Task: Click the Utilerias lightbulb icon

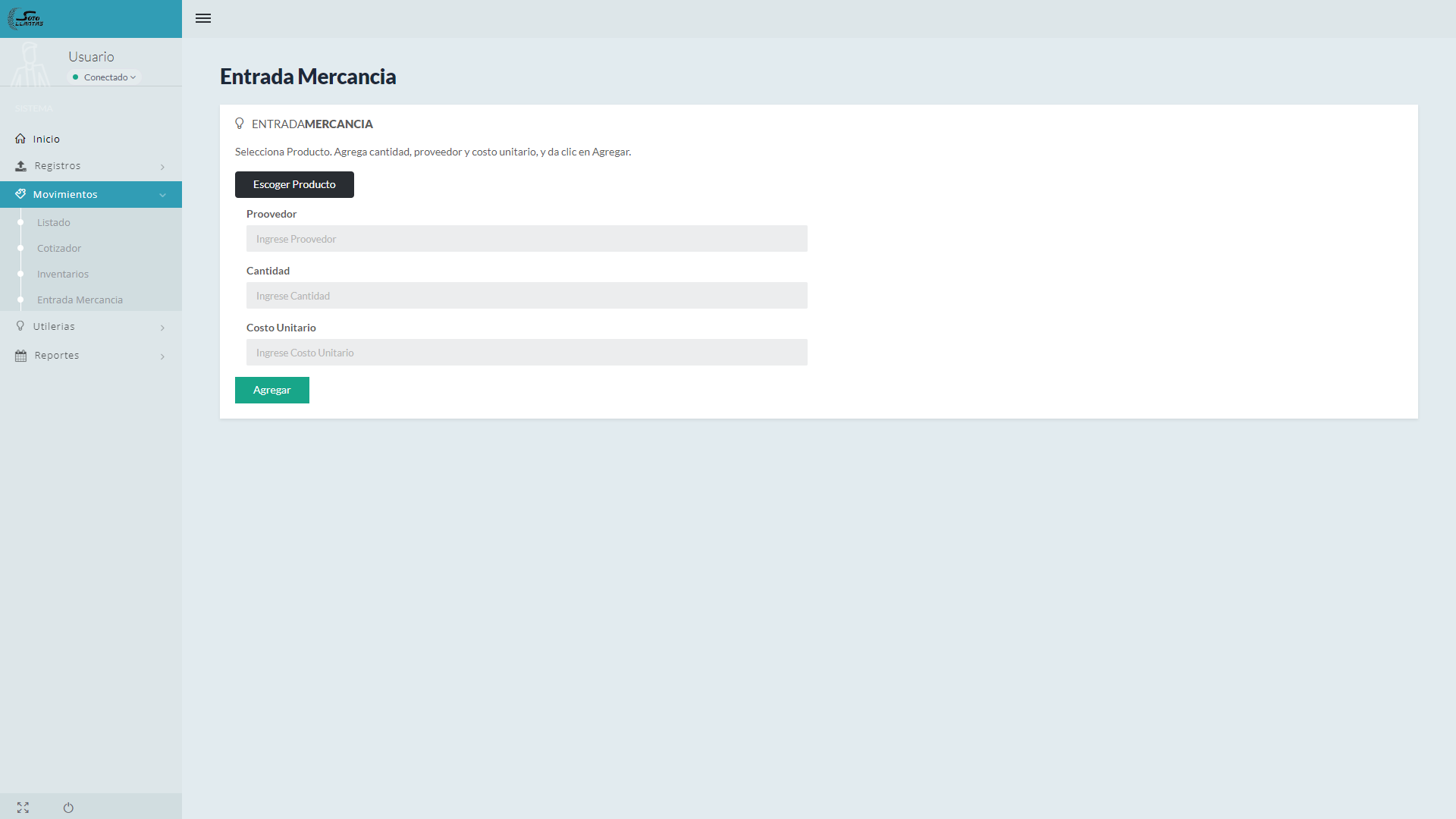Action: point(20,327)
